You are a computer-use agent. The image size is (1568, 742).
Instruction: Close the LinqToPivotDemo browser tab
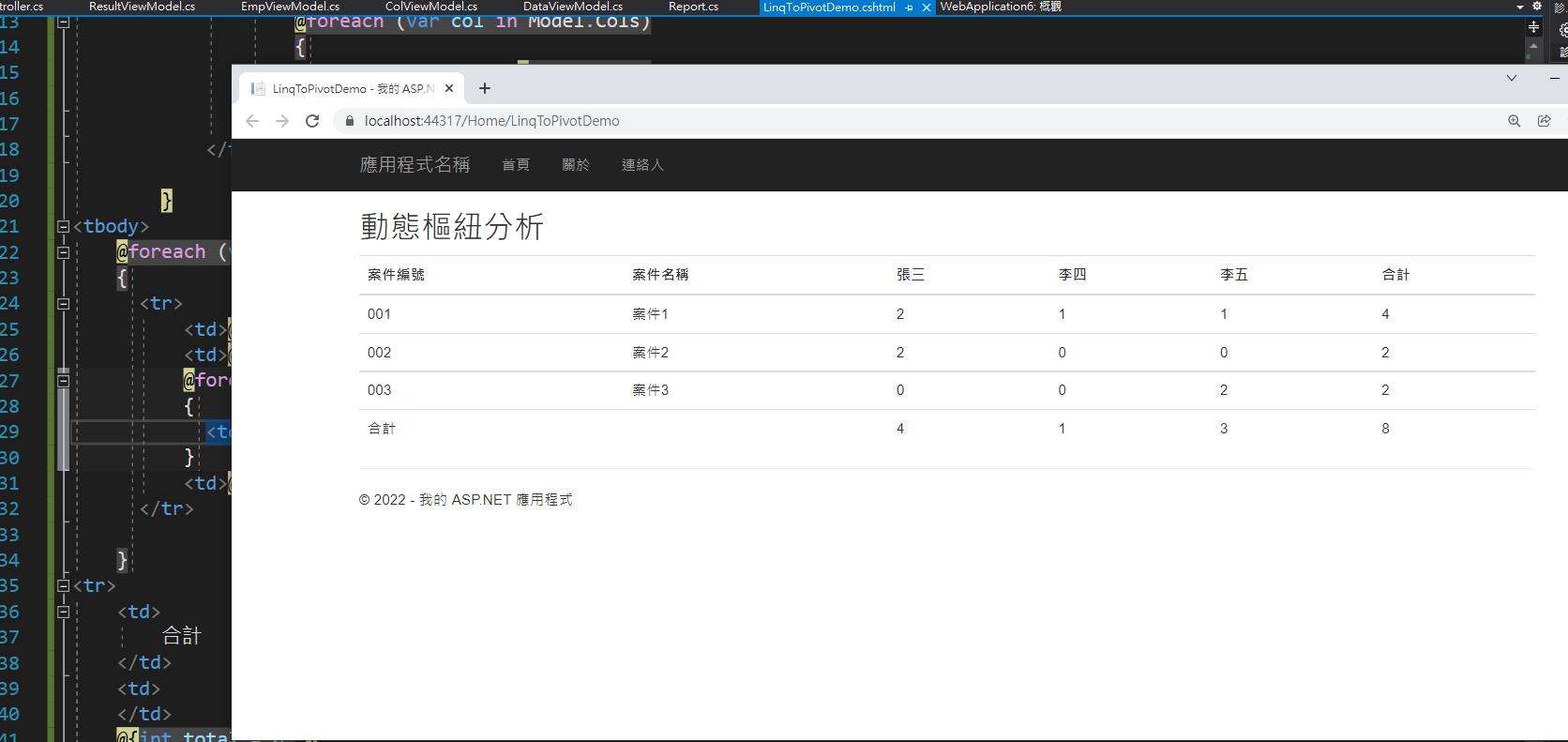pyautogui.click(x=449, y=88)
